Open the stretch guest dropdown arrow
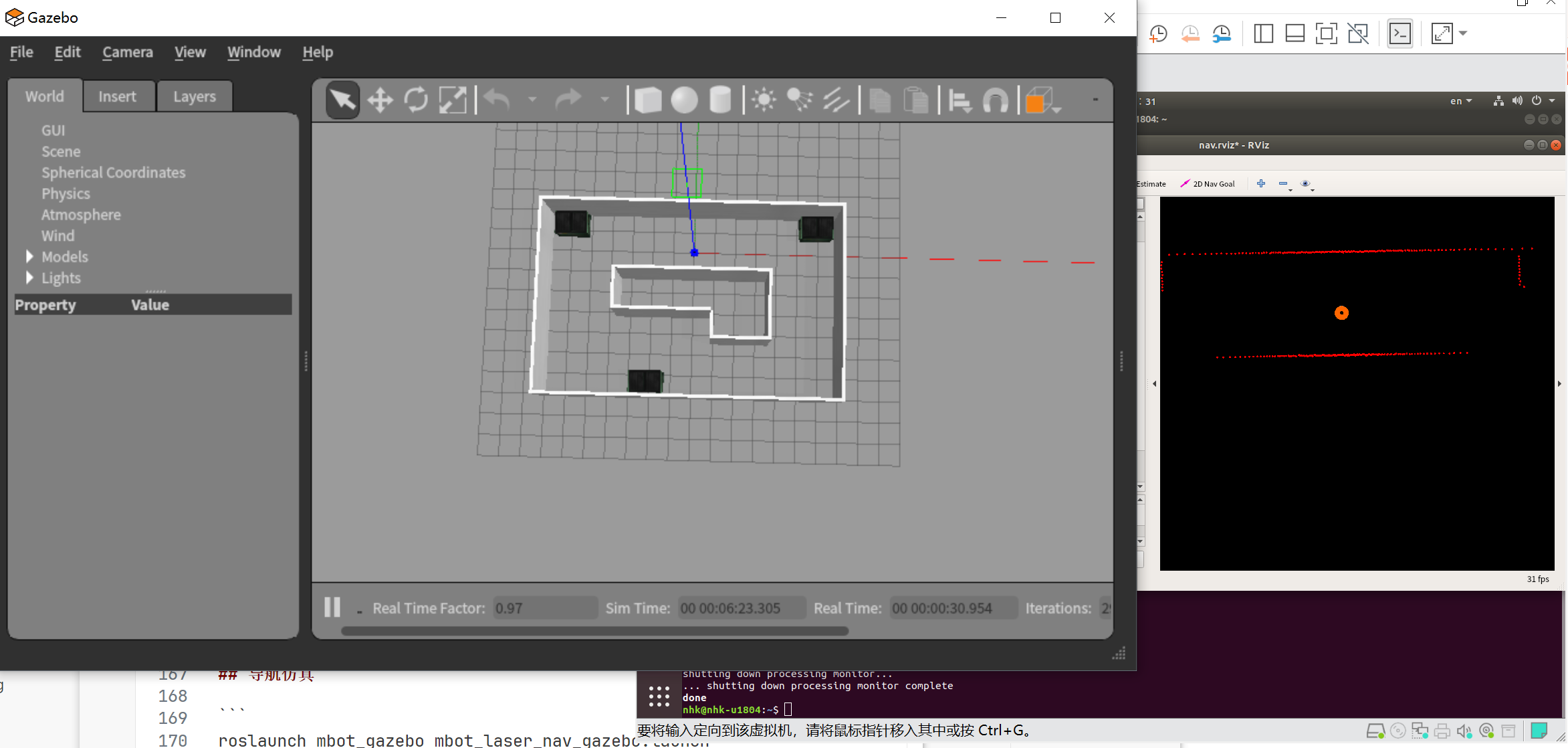The image size is (1568, 748). (x=1464, y=33)
